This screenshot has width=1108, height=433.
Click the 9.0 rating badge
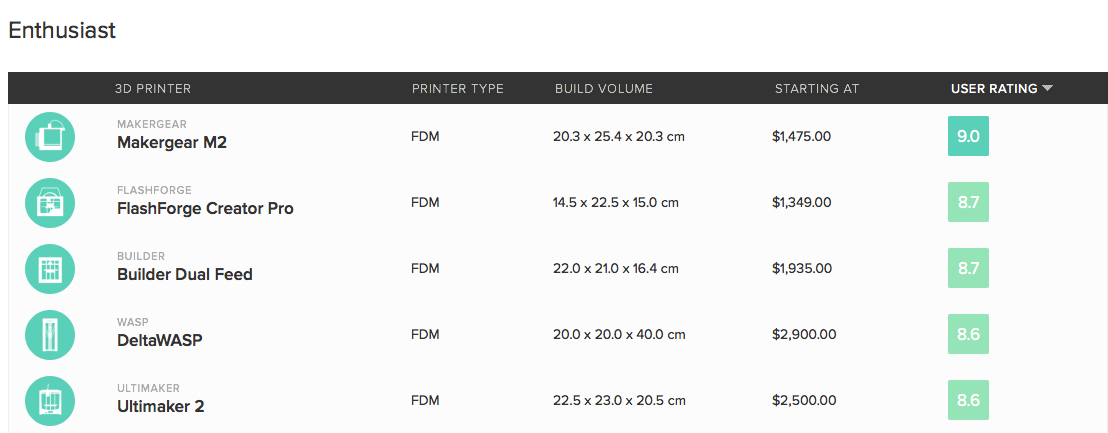click(968, 136)
